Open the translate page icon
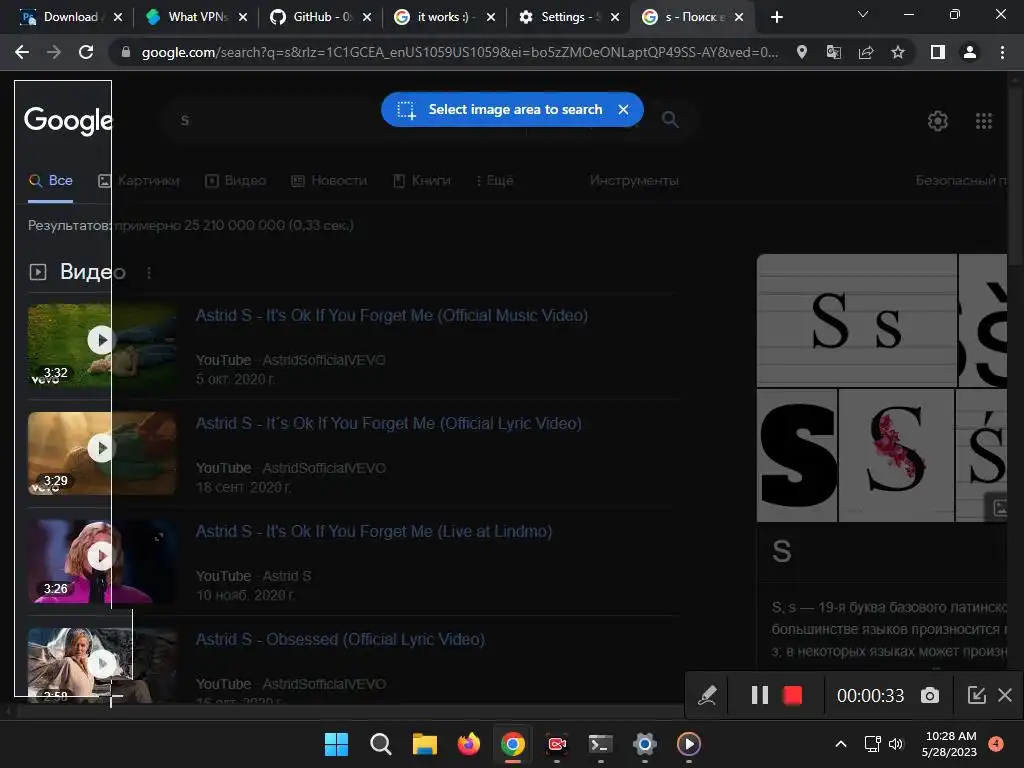This screenshot has width=1024, height=768. (834, 52)
